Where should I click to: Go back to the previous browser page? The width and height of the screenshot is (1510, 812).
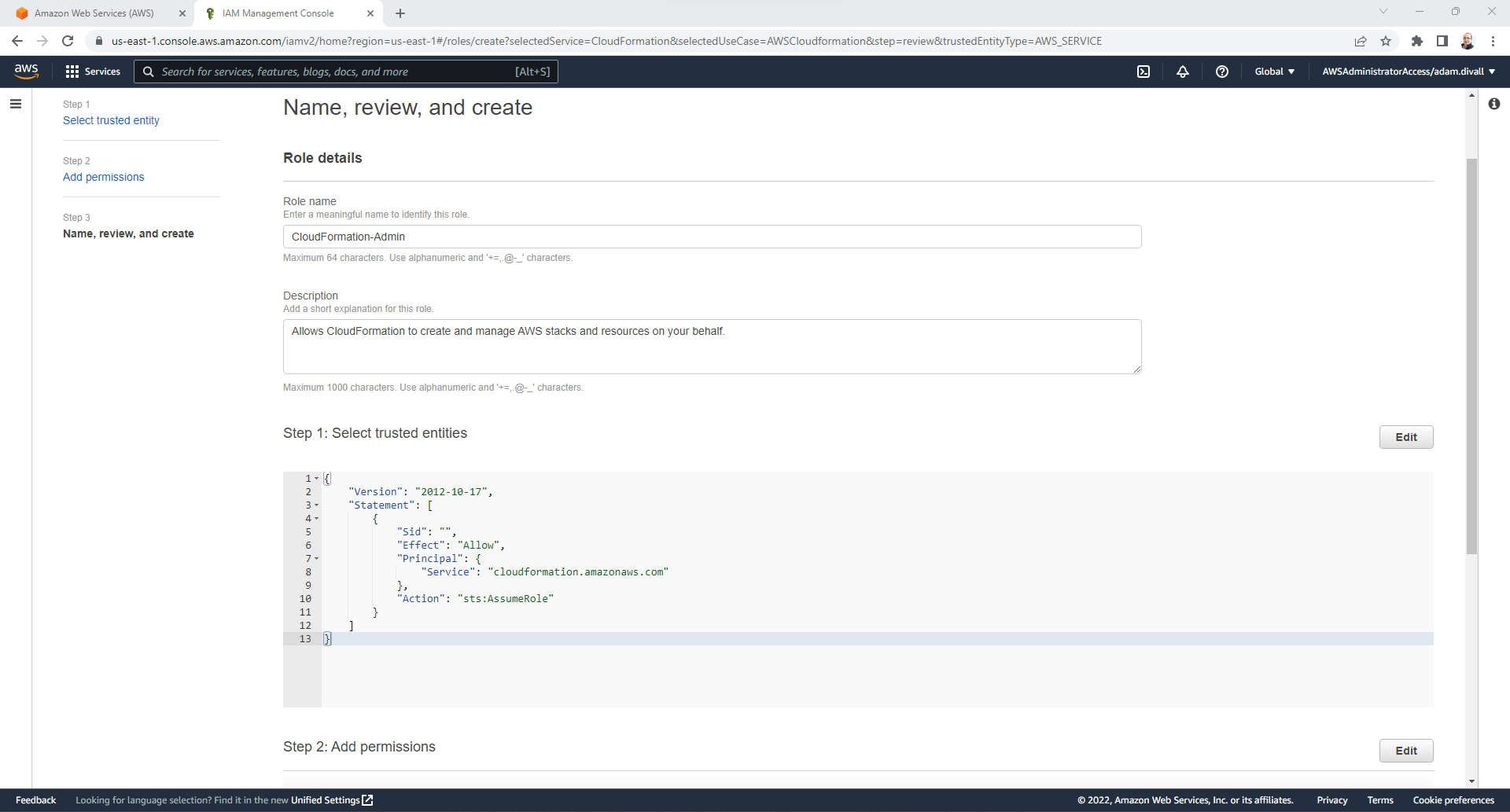pyautogui.click(x=17, y=41)
